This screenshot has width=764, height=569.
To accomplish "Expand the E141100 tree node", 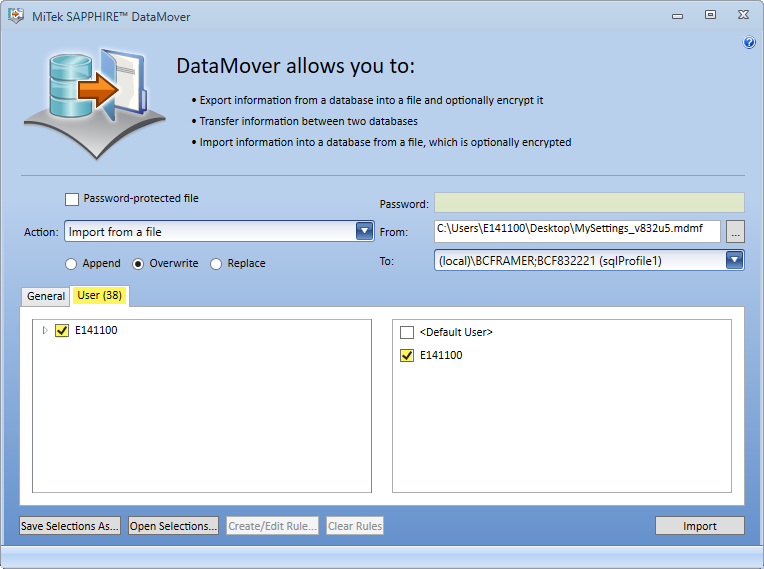I will point(45,330).
